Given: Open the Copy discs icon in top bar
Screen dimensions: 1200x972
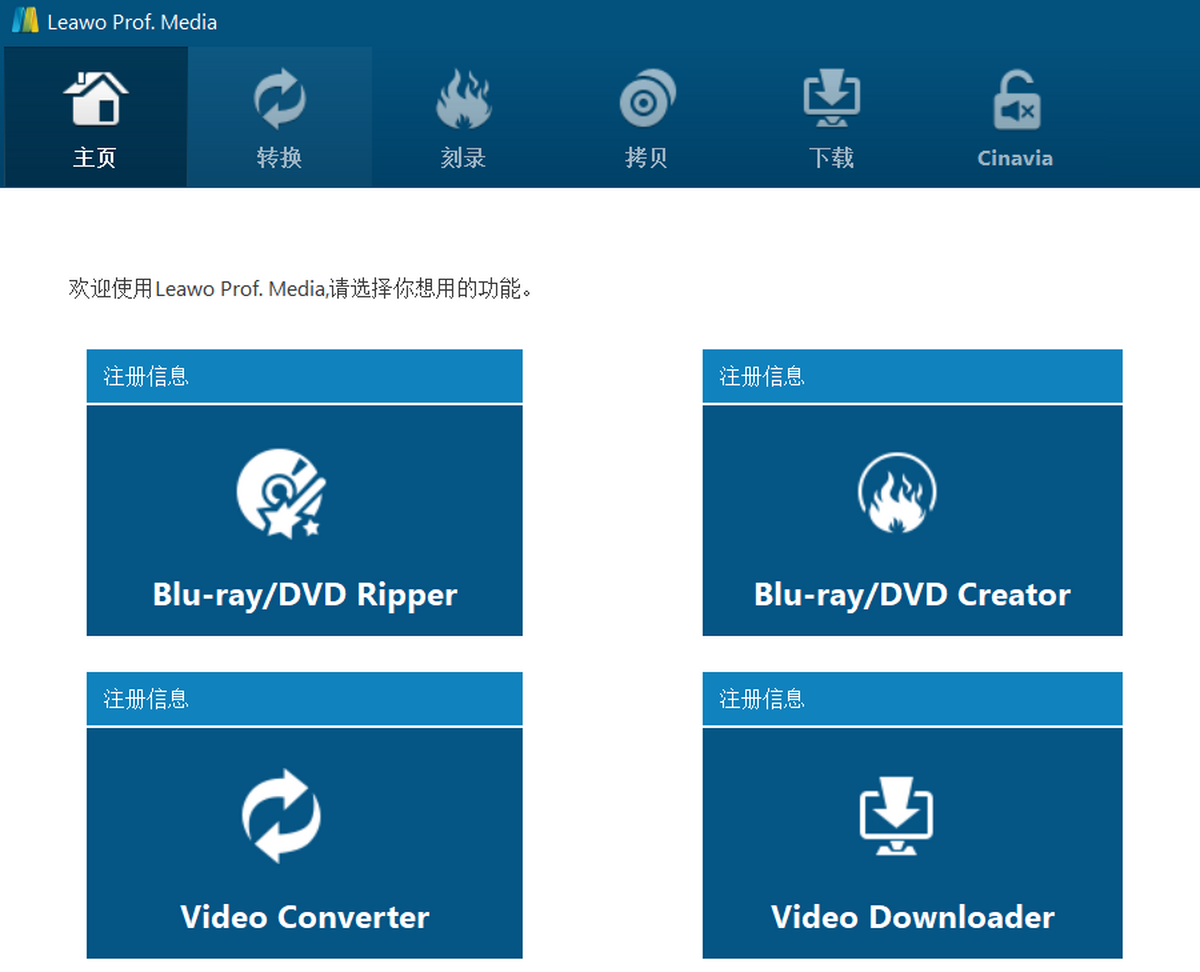Looking at the screenshot, I should click(x=647, y=99).
